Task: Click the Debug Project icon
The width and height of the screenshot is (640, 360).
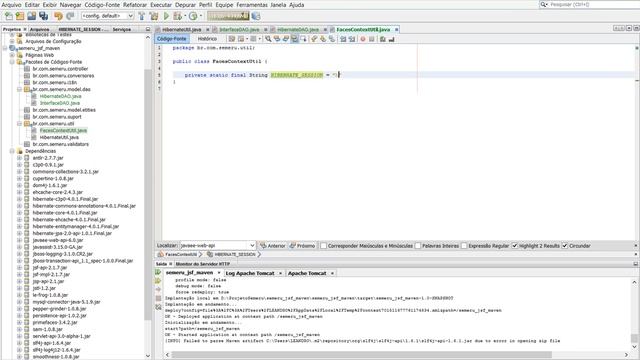Action: point(177,16)
